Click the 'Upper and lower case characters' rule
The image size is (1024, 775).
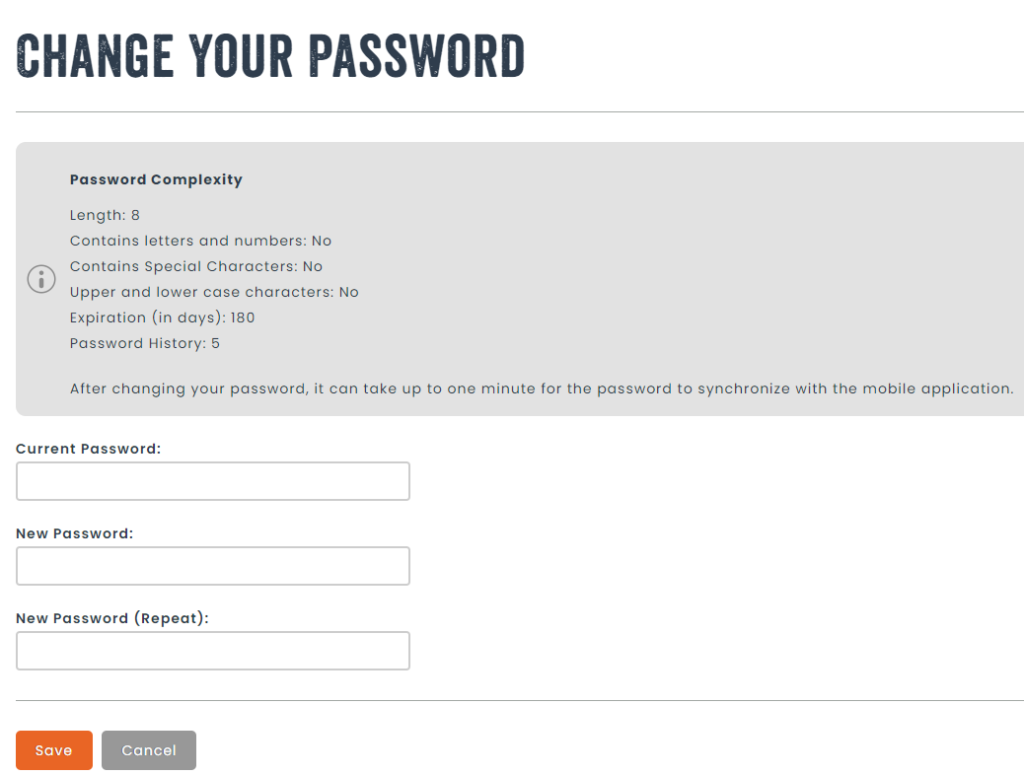pyautogui.click(x=214, y=293)
